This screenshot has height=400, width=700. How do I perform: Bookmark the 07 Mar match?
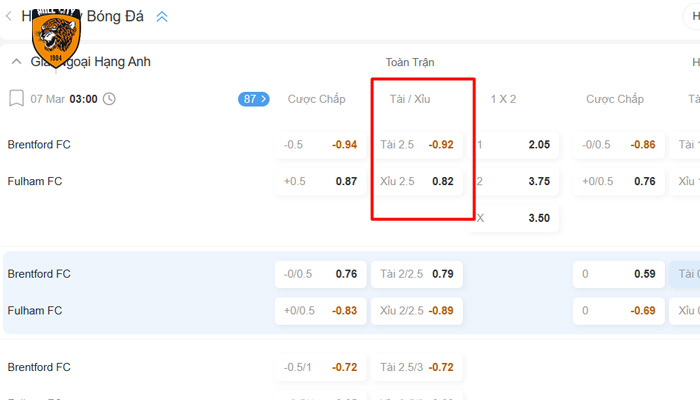click(15, 98)
